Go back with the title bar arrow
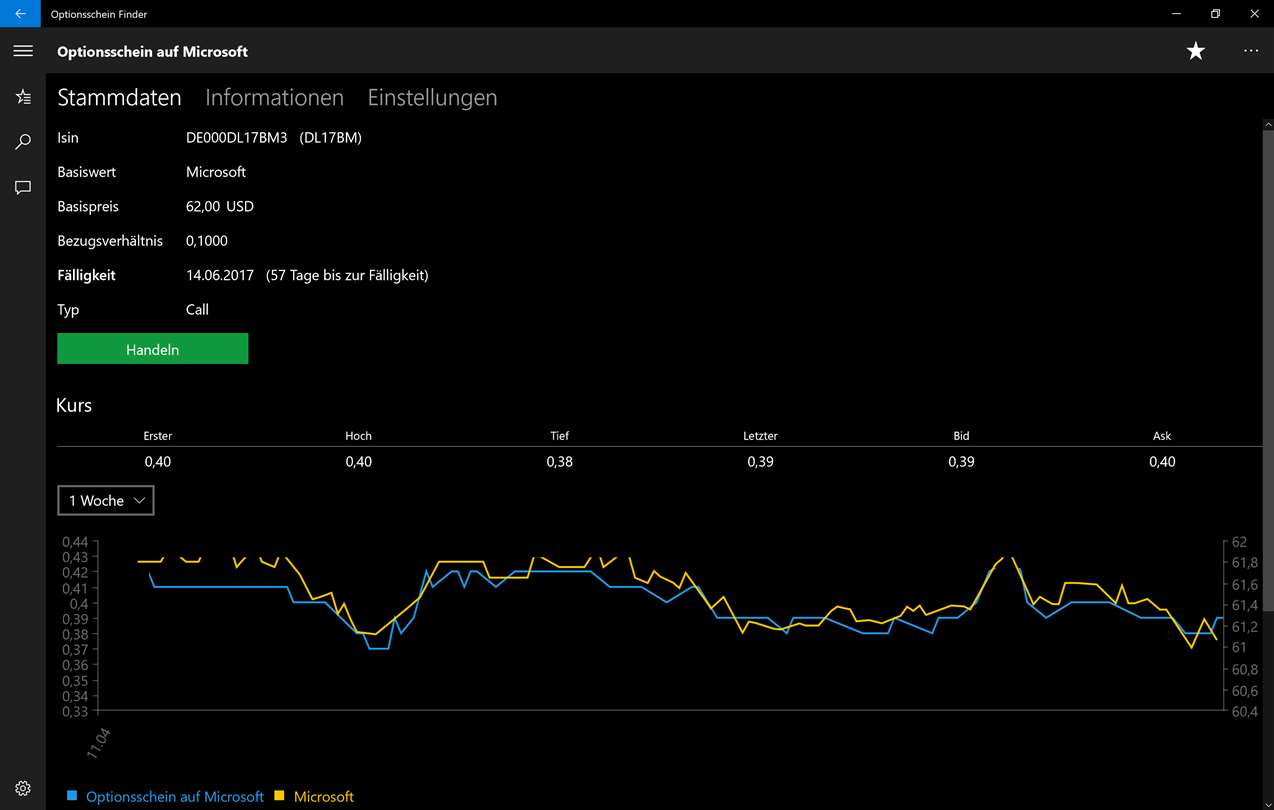Screen dimensions: 1274x810 click(x=20, y=13)
